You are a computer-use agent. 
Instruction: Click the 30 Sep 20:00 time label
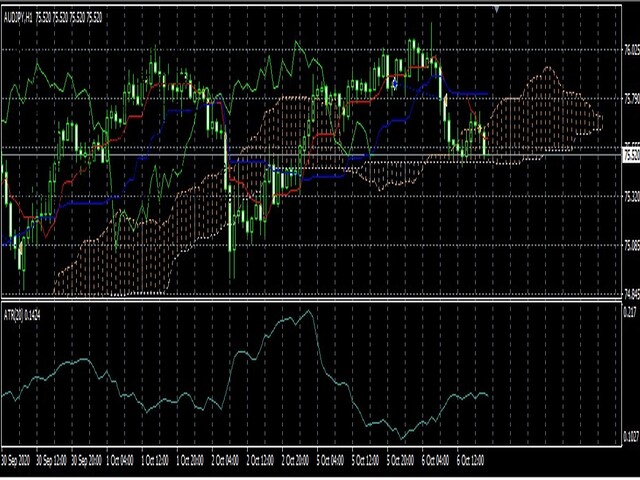click(87, 461)
